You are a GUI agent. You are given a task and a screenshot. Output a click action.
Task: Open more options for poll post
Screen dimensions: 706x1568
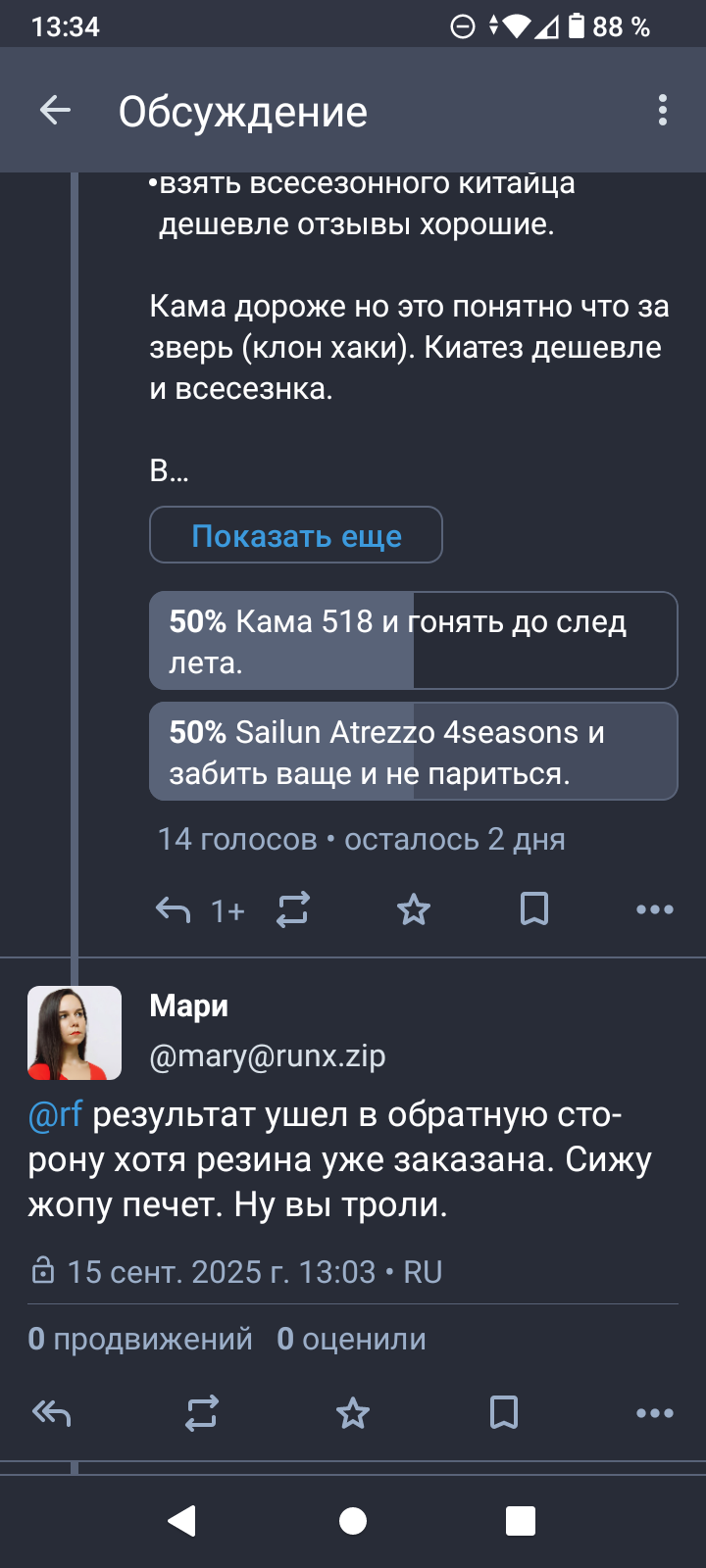(654, 910)
